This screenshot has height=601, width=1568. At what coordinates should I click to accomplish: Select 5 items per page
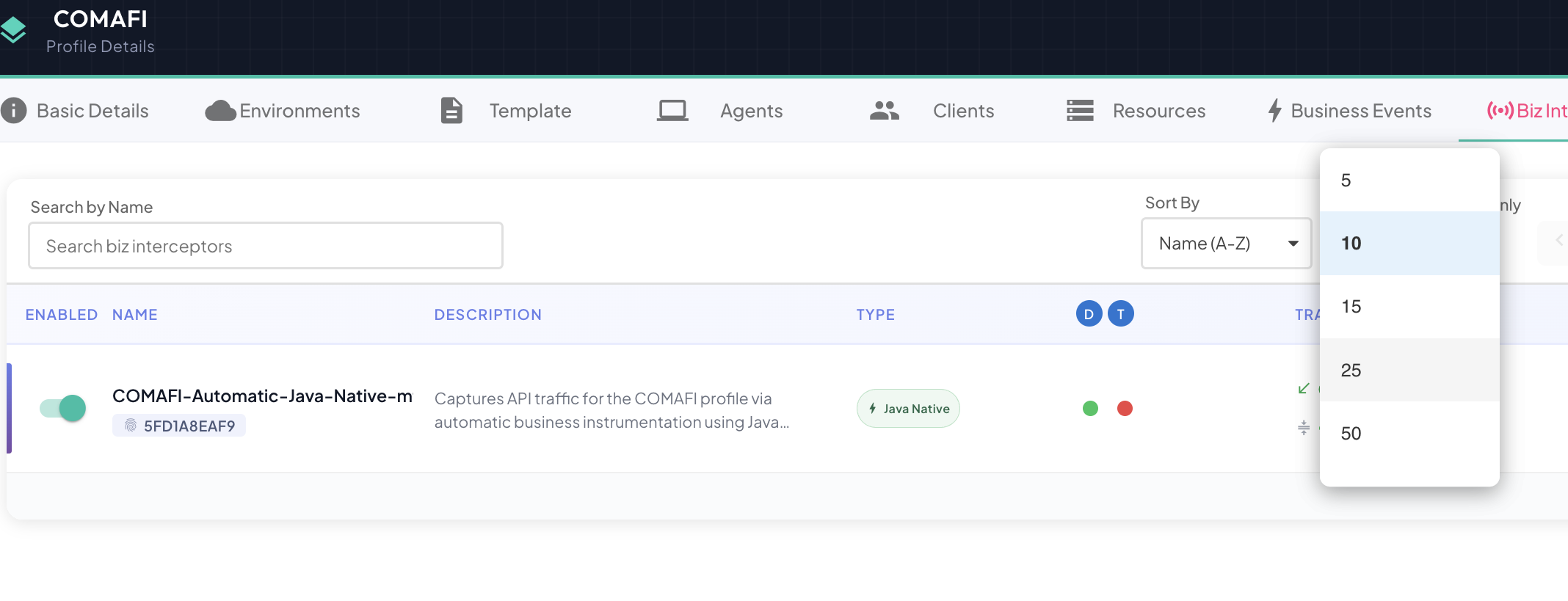(1409, 181)
